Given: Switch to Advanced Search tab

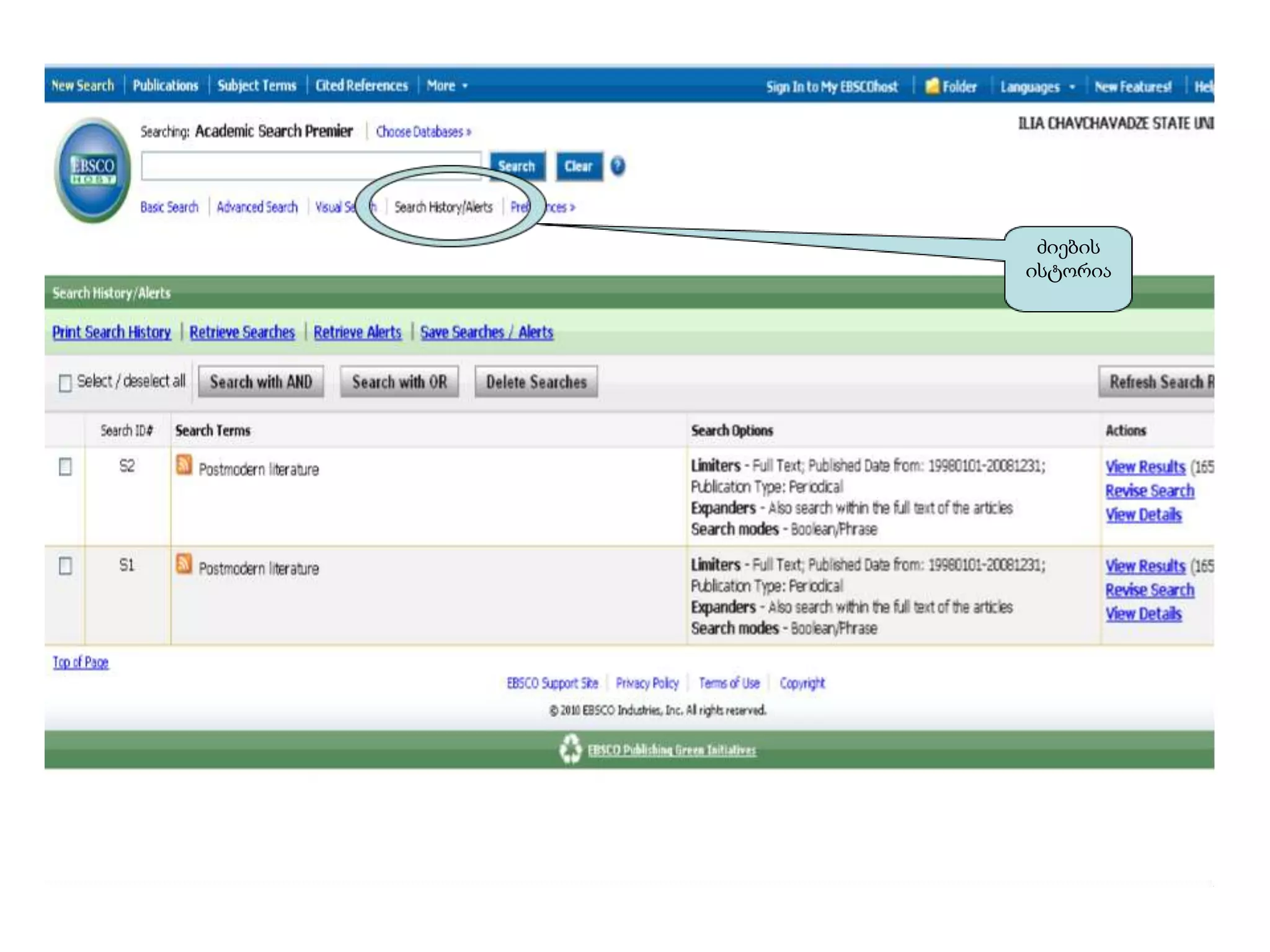Looking at the screenshot, I should point(257,207).
